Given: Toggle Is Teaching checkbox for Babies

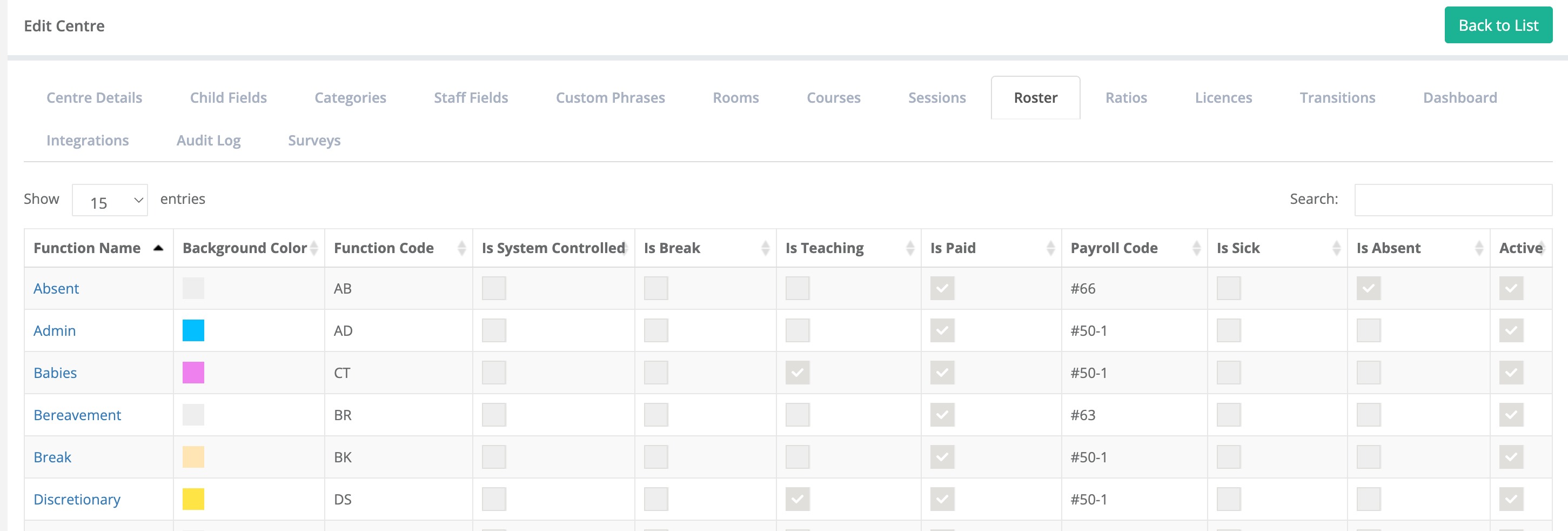Looking at the screenshot, I should tap(798, 372).
